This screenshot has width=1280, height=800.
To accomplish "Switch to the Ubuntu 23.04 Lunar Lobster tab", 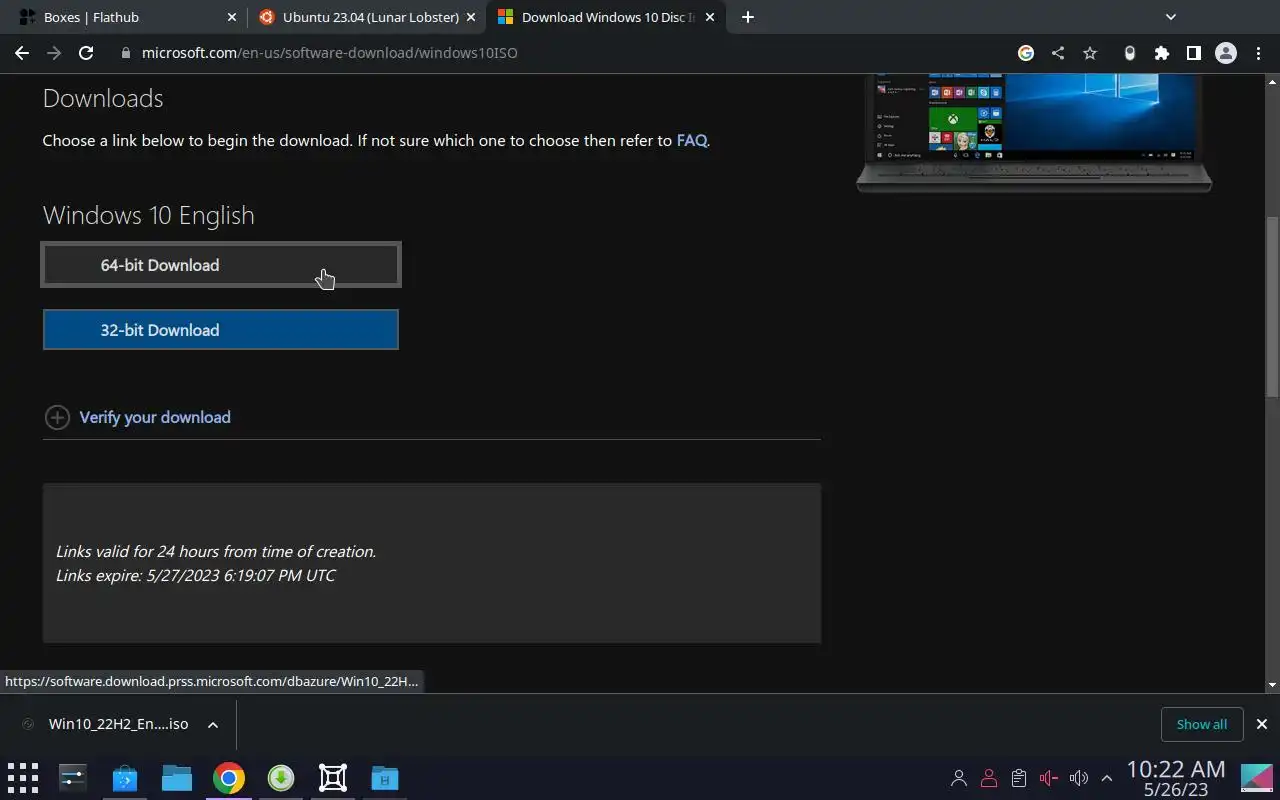I will [366, 17].
